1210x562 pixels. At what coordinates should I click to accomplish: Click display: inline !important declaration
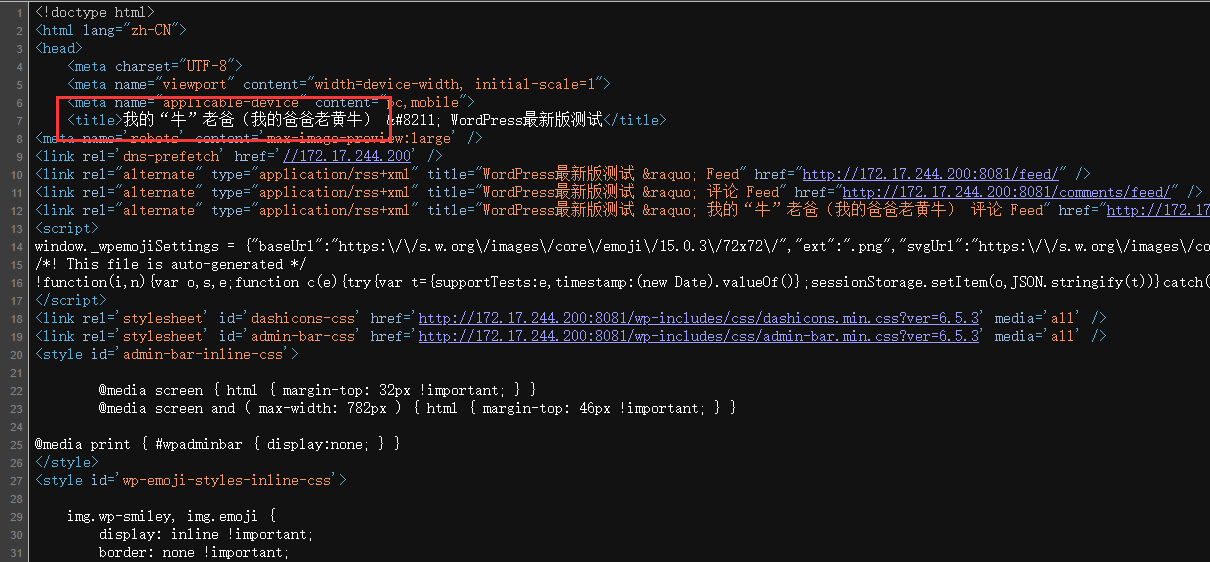[x=206, y=534]
